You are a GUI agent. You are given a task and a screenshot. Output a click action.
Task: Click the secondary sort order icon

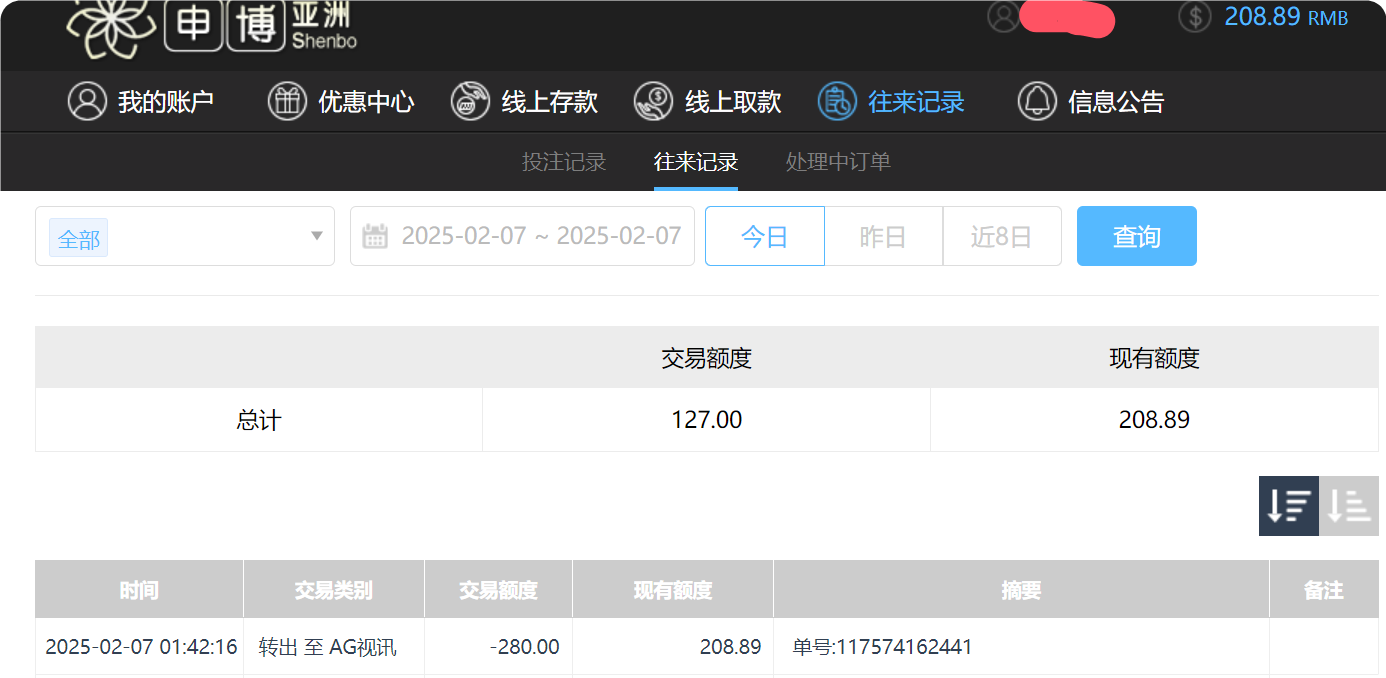pos(1349,506)
